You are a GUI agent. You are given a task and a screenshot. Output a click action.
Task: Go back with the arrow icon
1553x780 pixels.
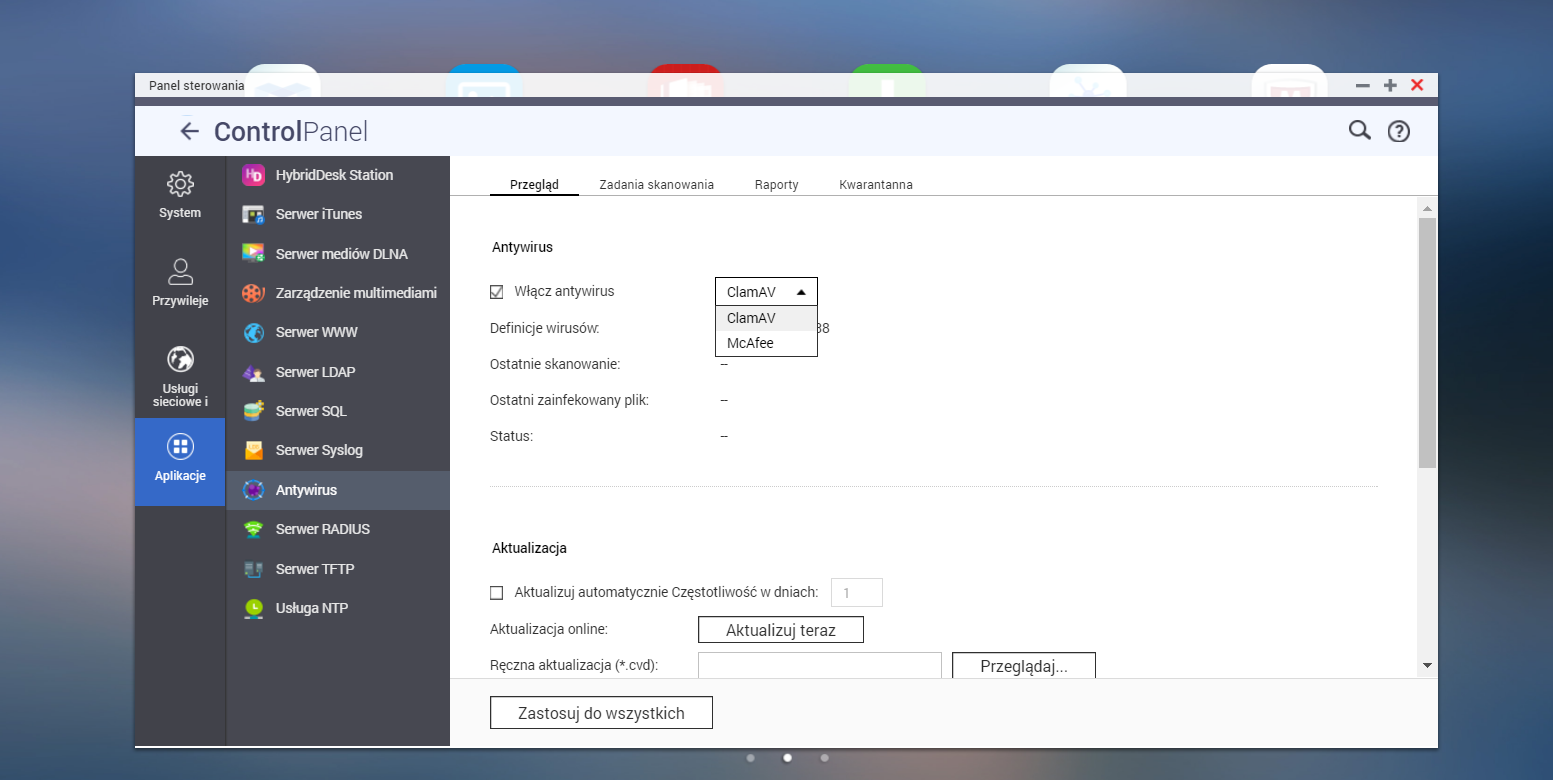coord(189,131)
